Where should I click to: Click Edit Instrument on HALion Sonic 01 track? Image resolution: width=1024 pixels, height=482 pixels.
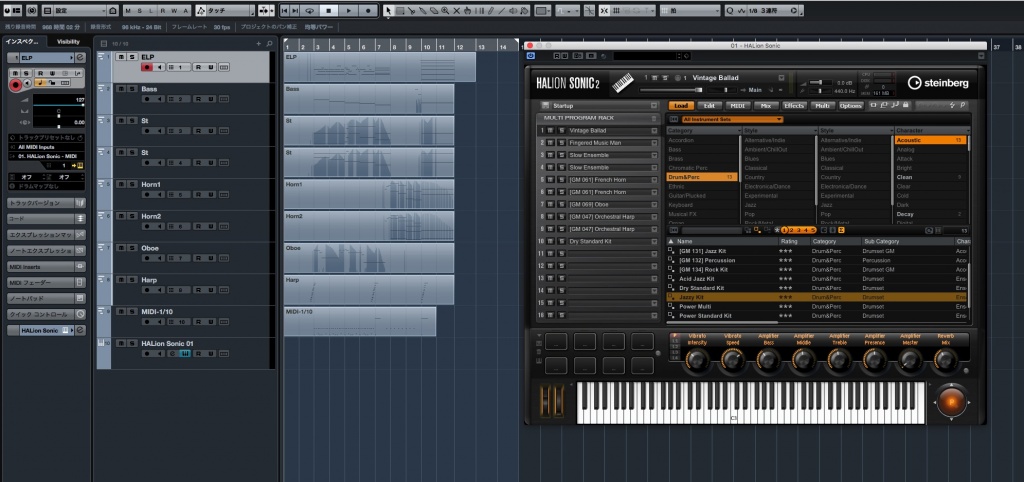[x=185, y=353]
